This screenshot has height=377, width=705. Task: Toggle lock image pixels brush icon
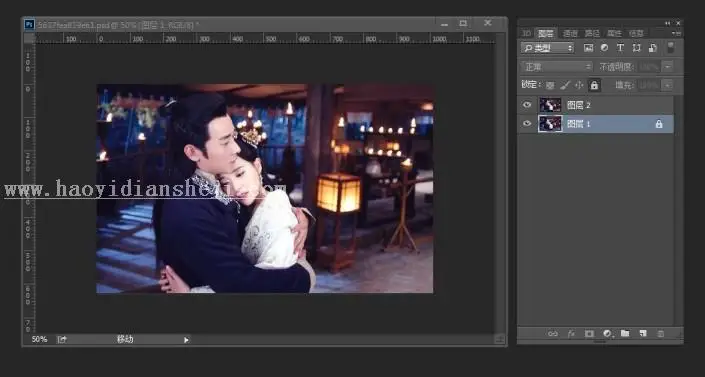pos(565,85)
